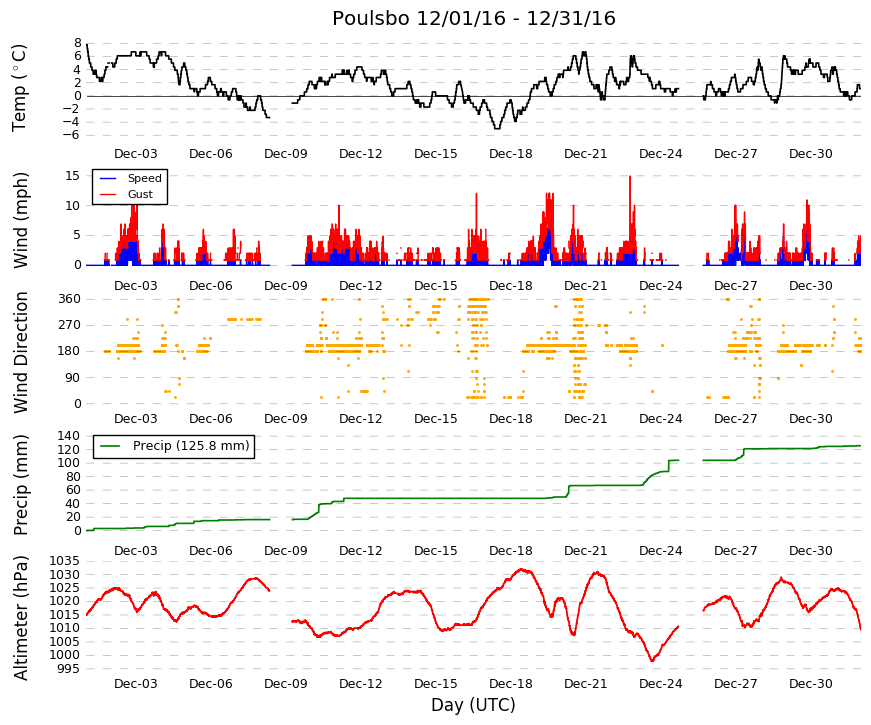871x725 pixels.
Task: Select the Wind (mph) y-axis label
Action: pyautogui.click(x=20, y=221)
